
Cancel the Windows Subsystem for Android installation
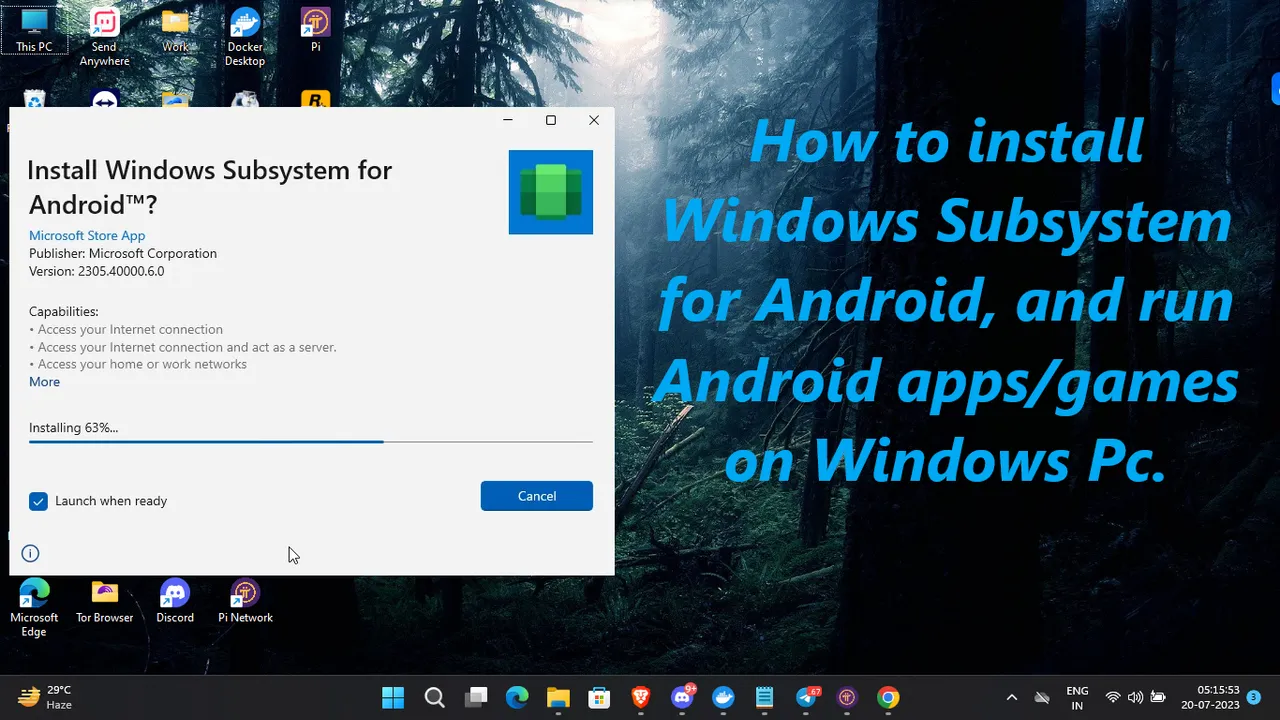coord(536,496)
